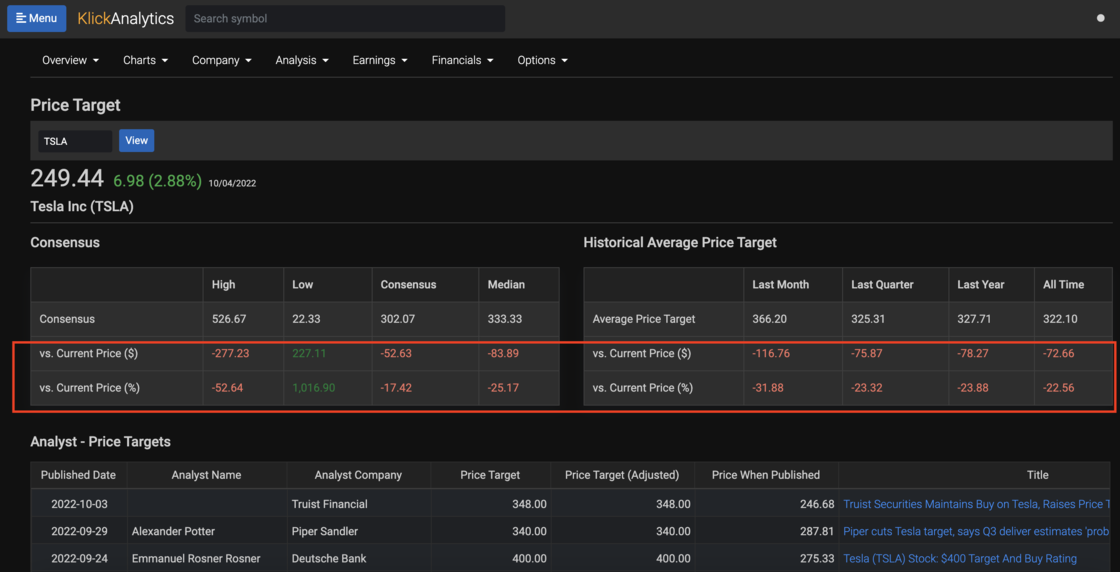Click the All Time average 322.10
Screen dimensions: 1120x572
point(1060,319)
